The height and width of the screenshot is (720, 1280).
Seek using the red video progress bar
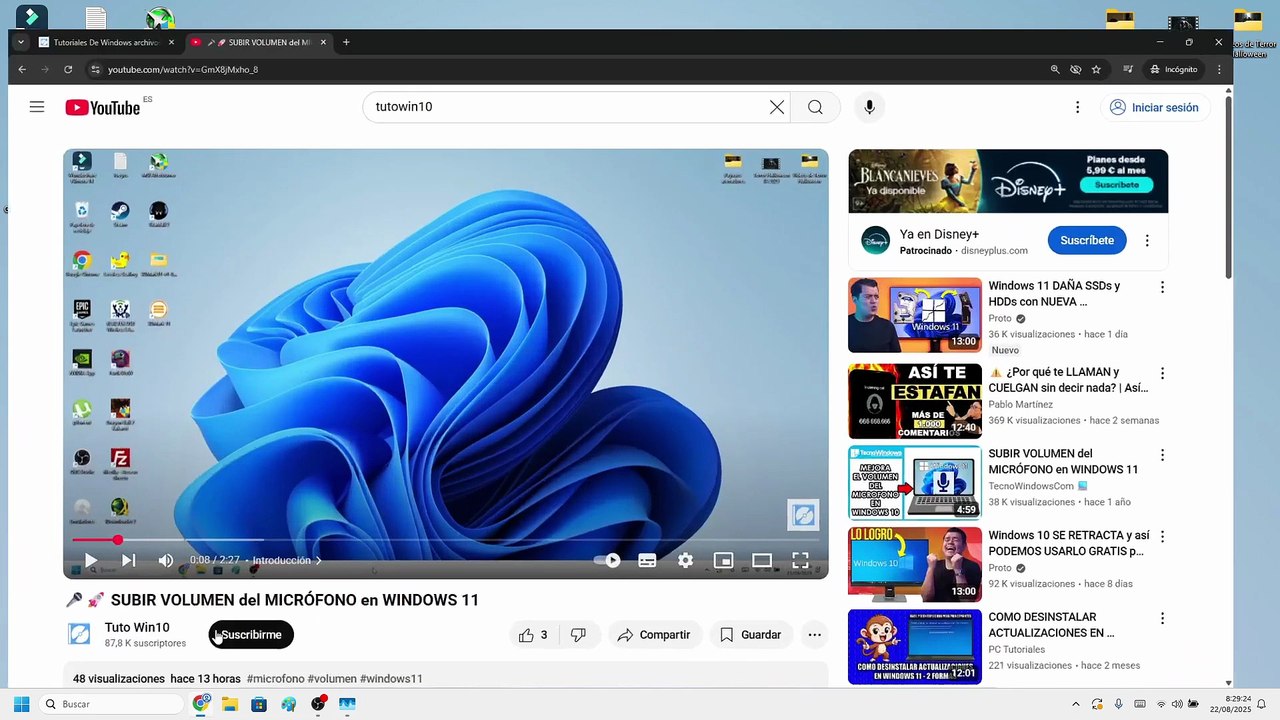tap(445, 540)
